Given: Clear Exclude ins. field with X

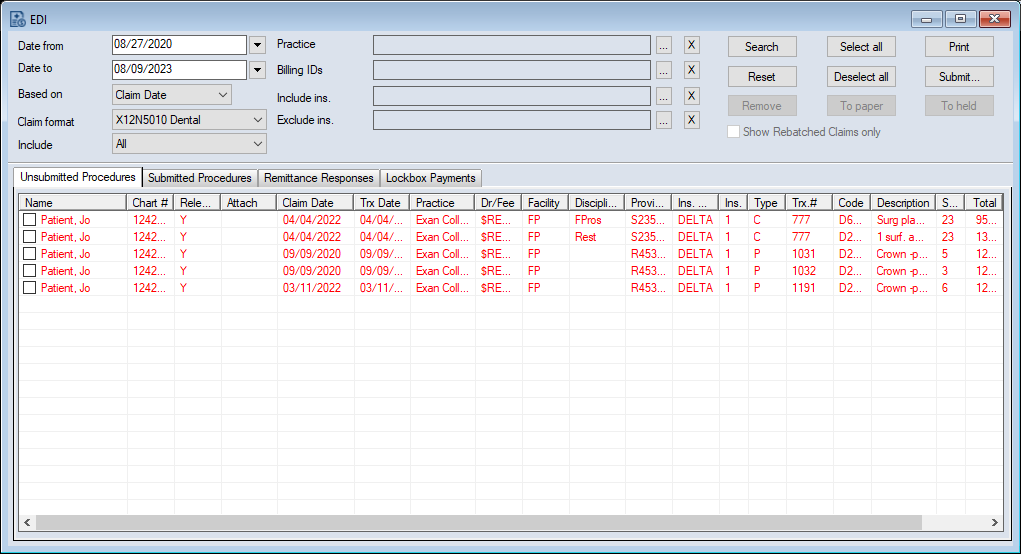Looking at the screenshot, I should coord(691,120).
